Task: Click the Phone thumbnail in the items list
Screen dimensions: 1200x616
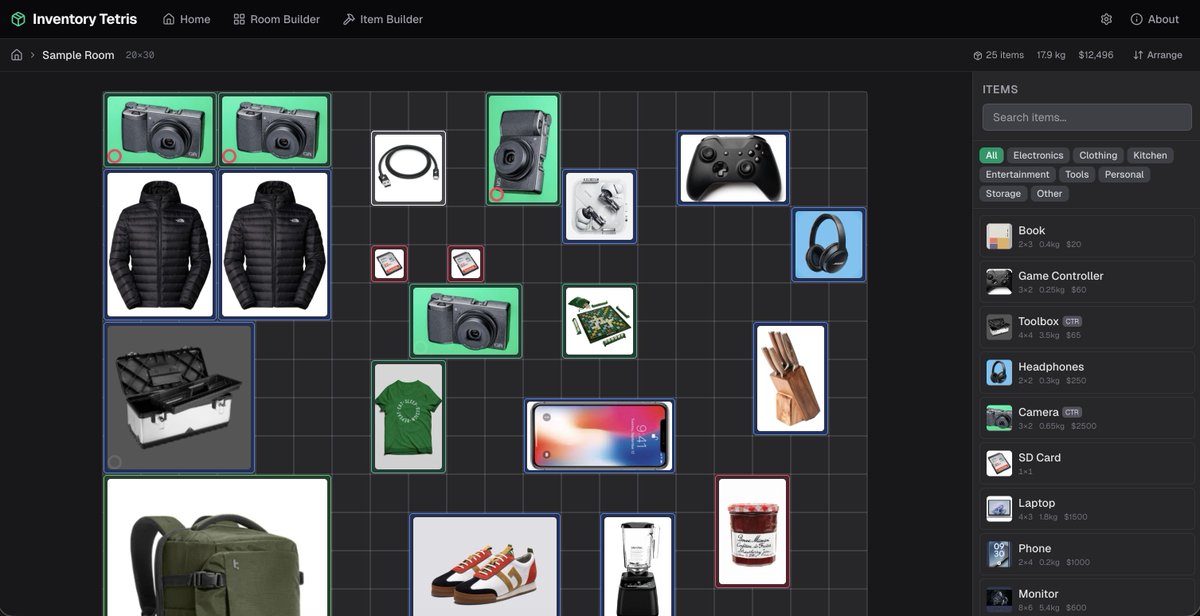Action: (999, 555)
